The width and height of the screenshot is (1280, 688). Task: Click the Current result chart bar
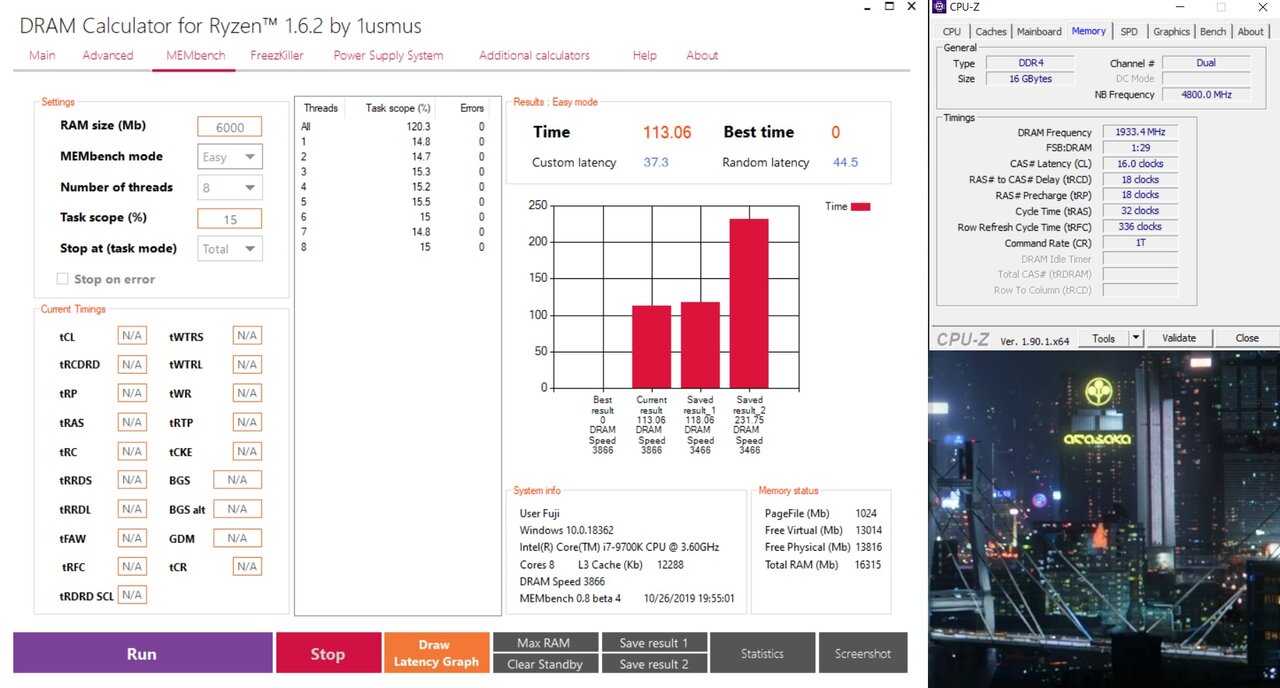(651, 347)
